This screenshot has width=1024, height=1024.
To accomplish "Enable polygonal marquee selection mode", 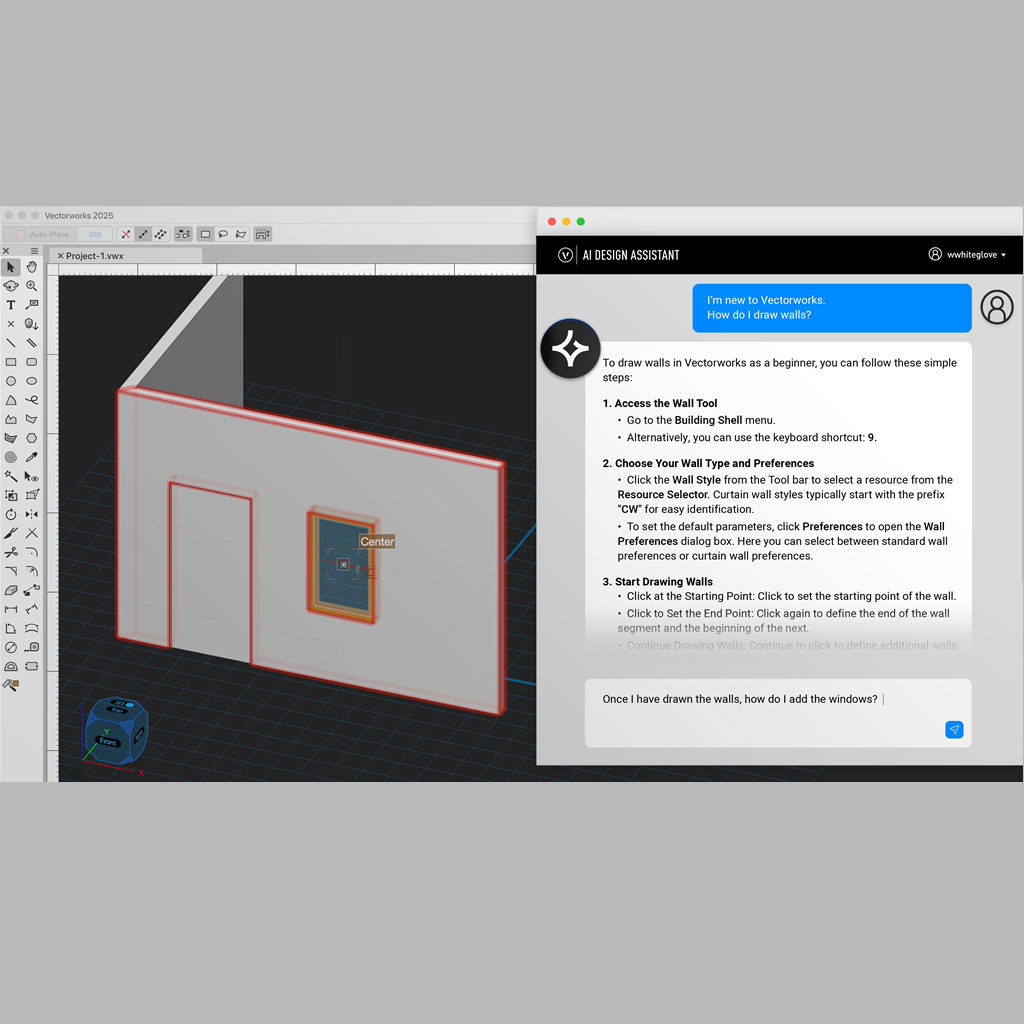I will (241, 234).
